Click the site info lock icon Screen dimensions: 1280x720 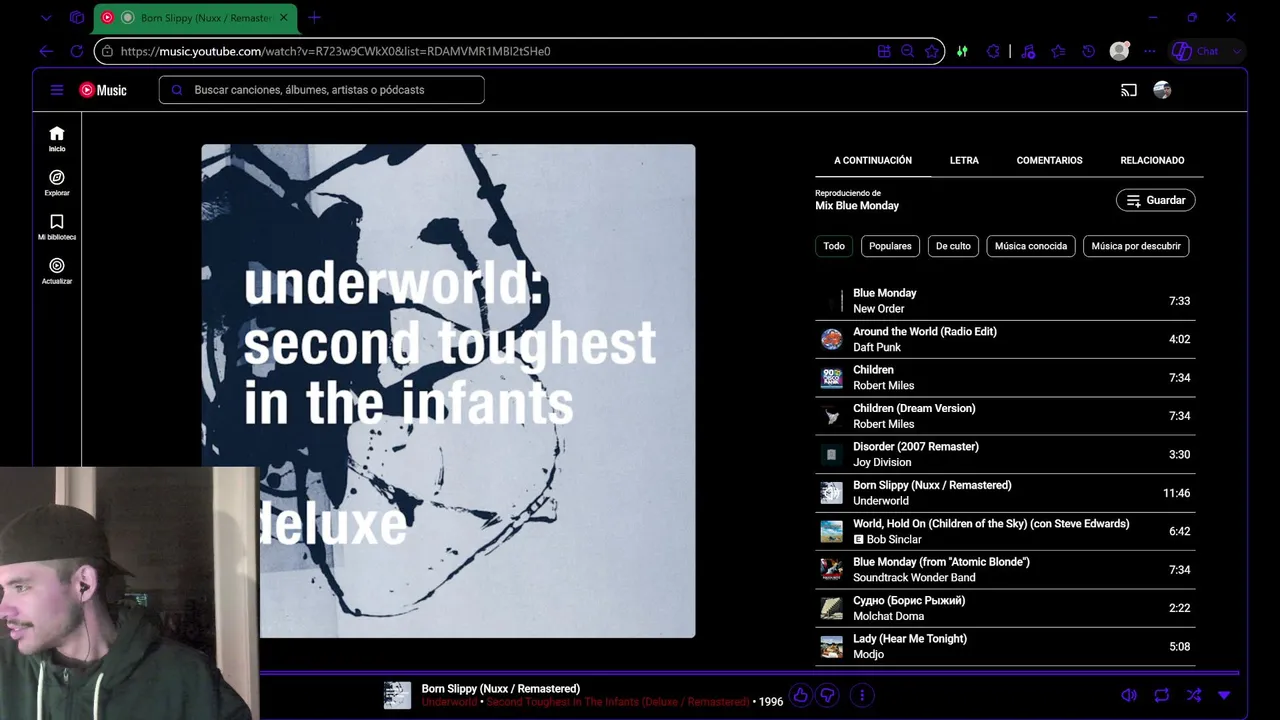tap(108, 51)
